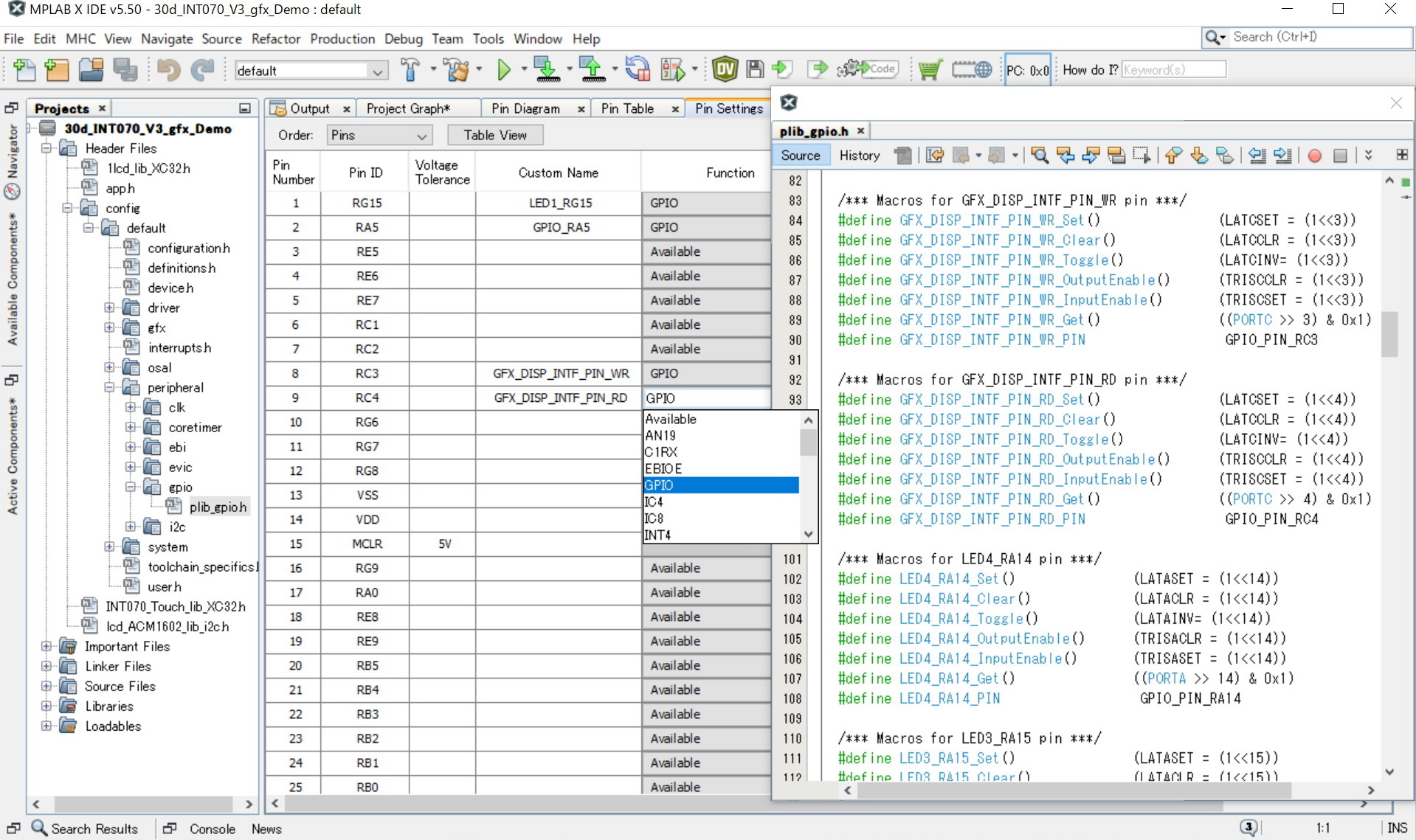Click the chip and globe icon
Image resolution: width=1416 pixels, height=840 pixels.
[x=972, y=70]
